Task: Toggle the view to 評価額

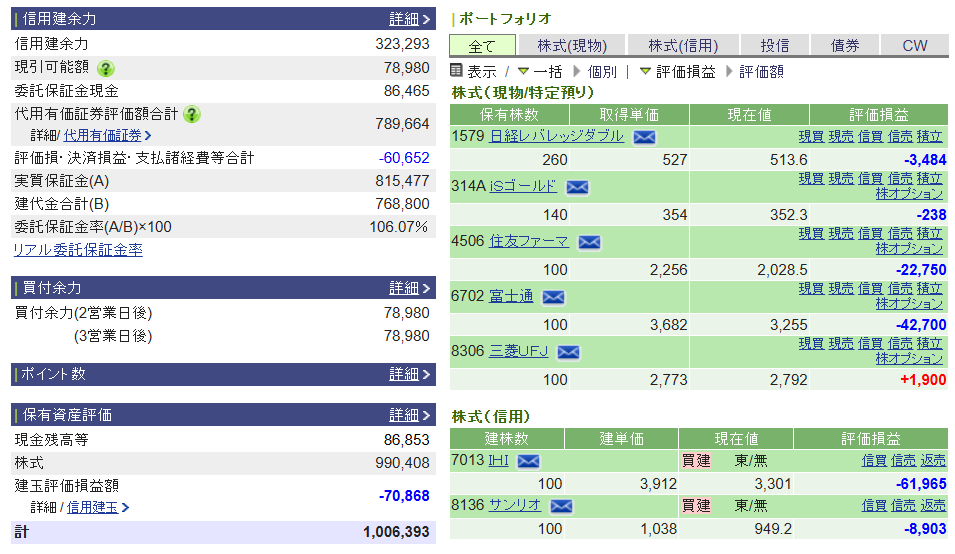Action: pyautogui.click(x=760, y=72)
